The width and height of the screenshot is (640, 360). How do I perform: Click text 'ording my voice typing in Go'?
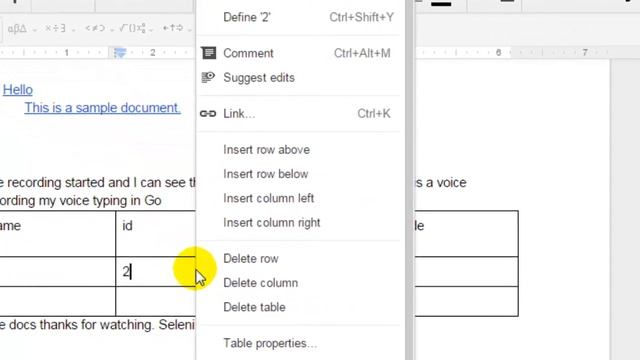click(80, 201)
